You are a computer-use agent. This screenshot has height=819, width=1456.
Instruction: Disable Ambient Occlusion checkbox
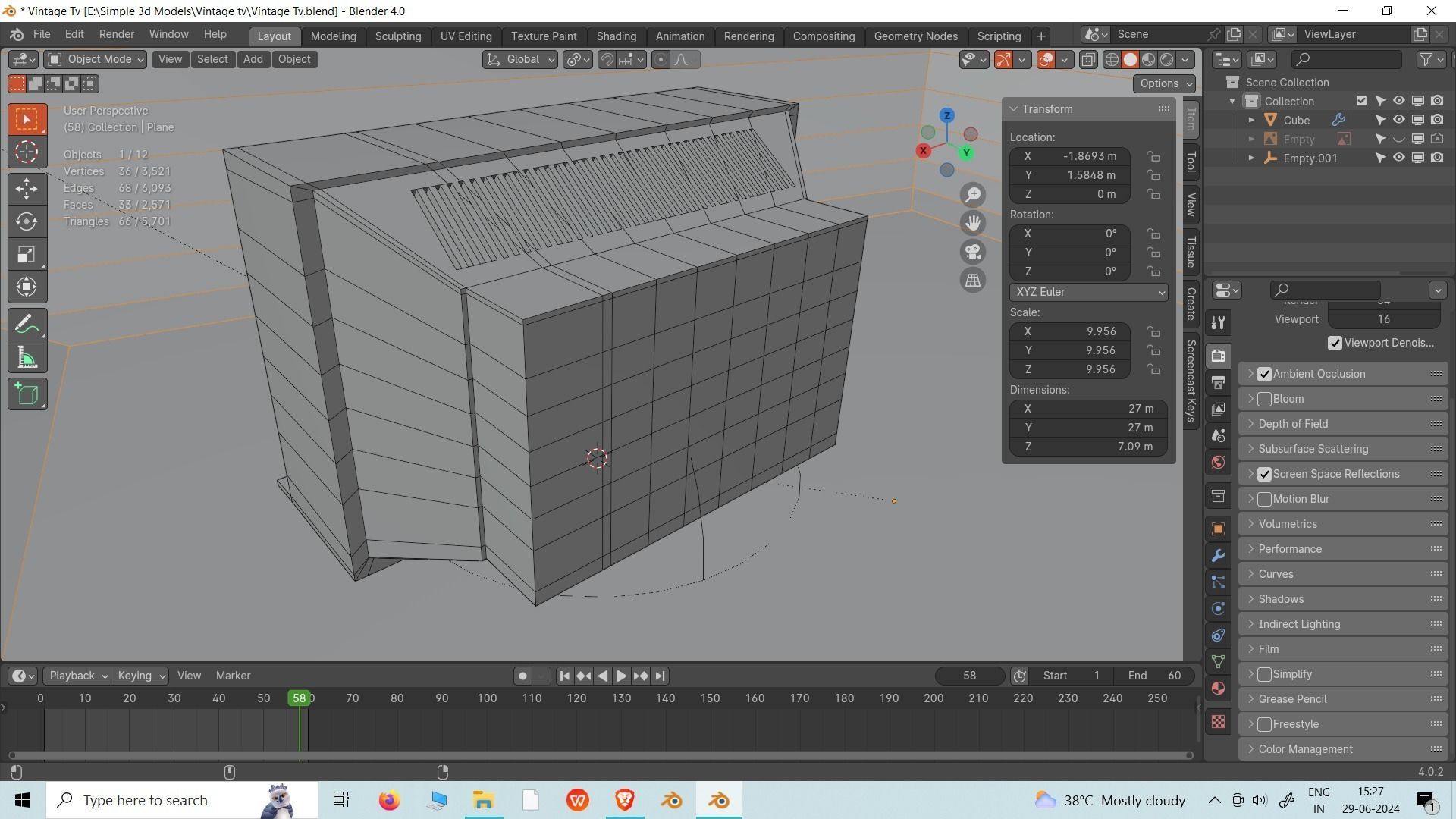pyautogui.click(x=1264, y=374)
